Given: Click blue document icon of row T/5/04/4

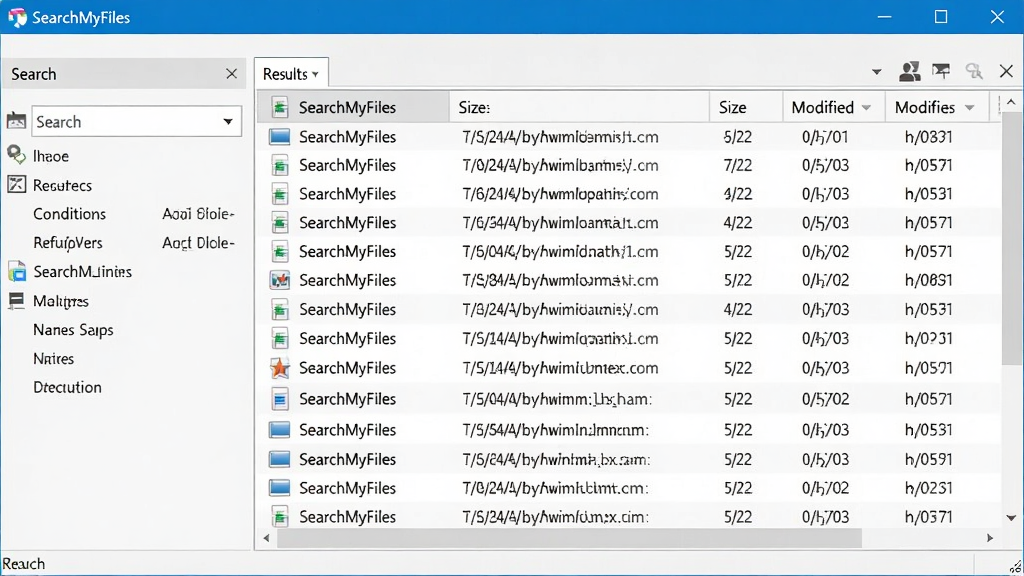Looking at the screenshot, I should (x=280, y=398).
